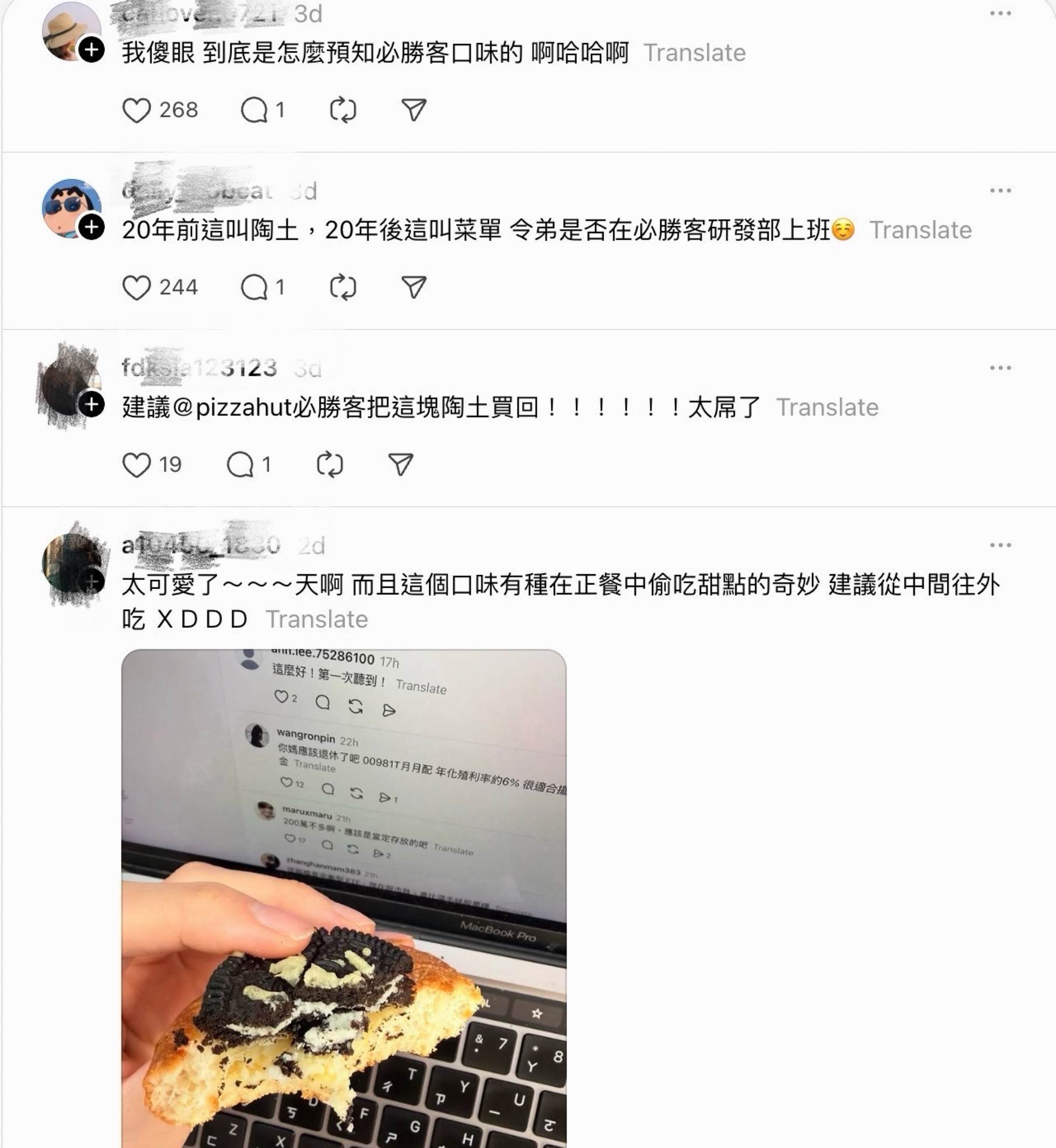Follow the user ending in 123123
Image resolution: width=1056 pixels, height=1148 pixels.
tap(91, 405)
